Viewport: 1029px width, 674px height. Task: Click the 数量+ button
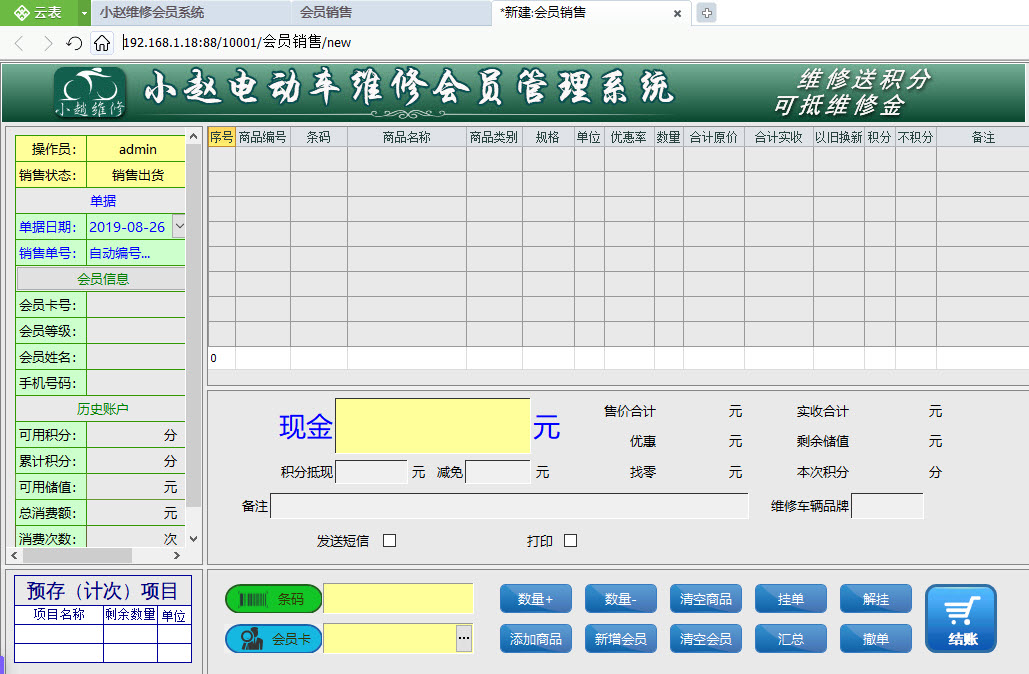[x=536, y=599]
